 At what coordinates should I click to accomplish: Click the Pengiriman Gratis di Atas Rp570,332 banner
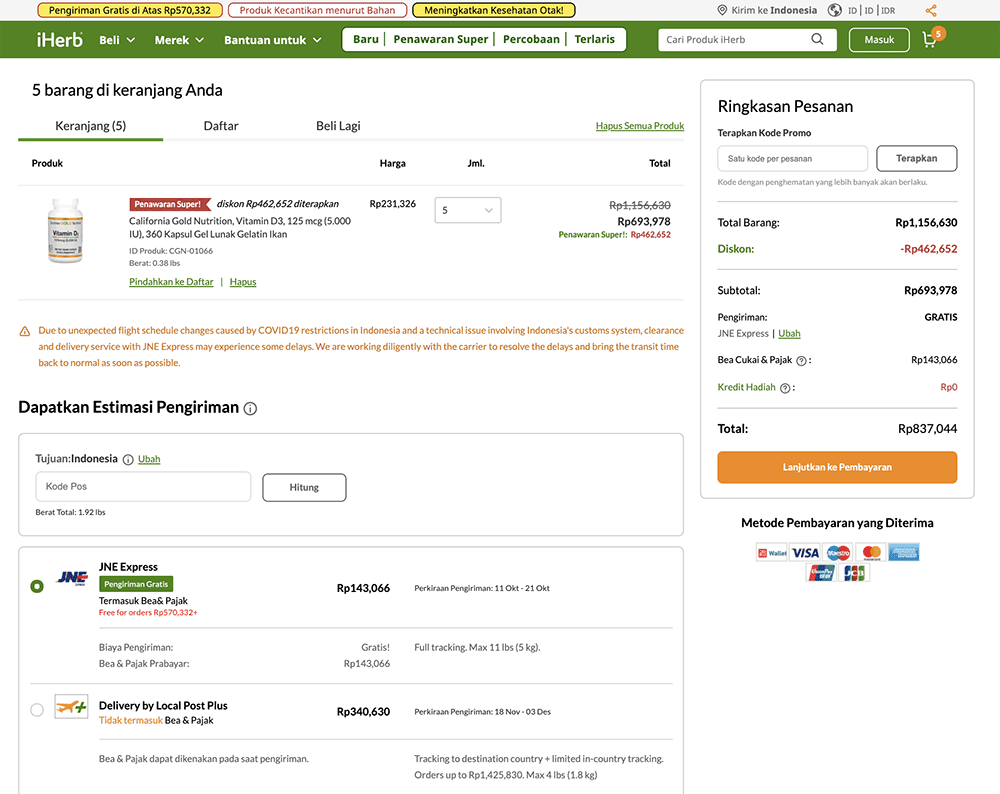[x=129, y=10]
